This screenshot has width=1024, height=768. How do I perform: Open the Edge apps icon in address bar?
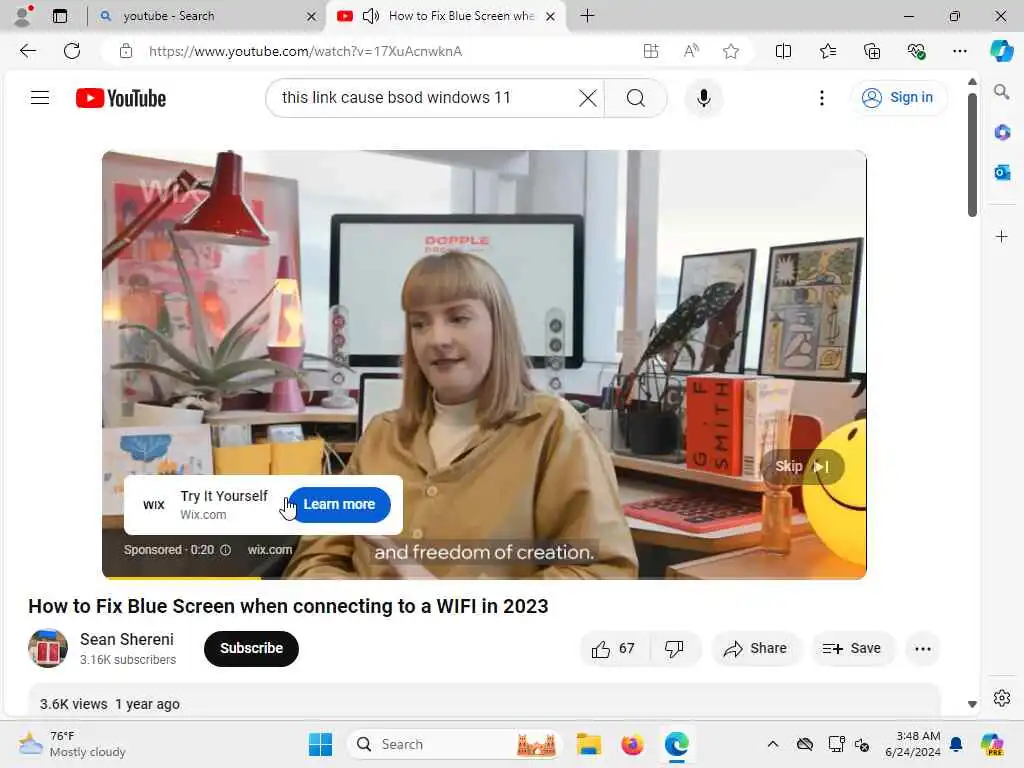coord(650,51)
